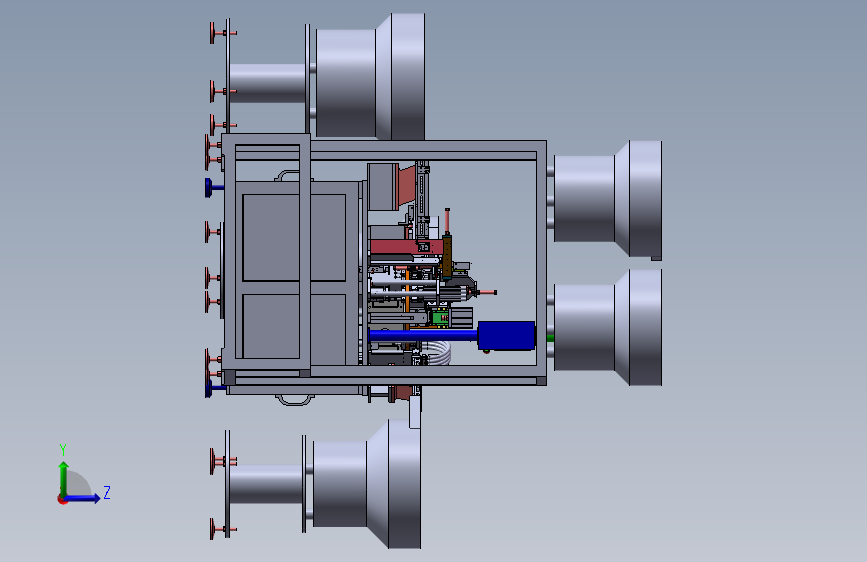
Task: Select the brown vertical bar component
Action: 447,256
